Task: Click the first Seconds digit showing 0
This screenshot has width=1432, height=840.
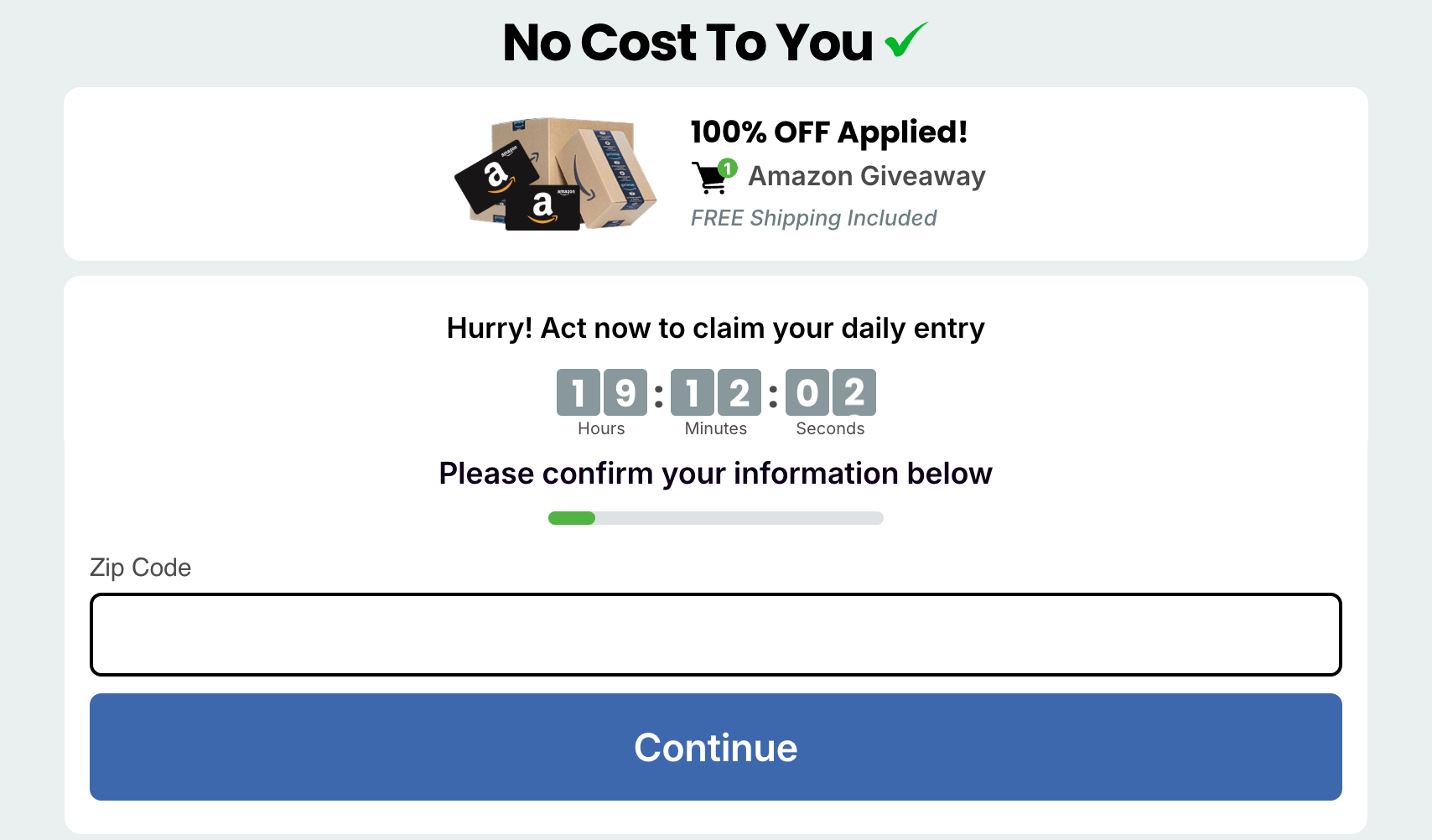Action: coord(807,392)
